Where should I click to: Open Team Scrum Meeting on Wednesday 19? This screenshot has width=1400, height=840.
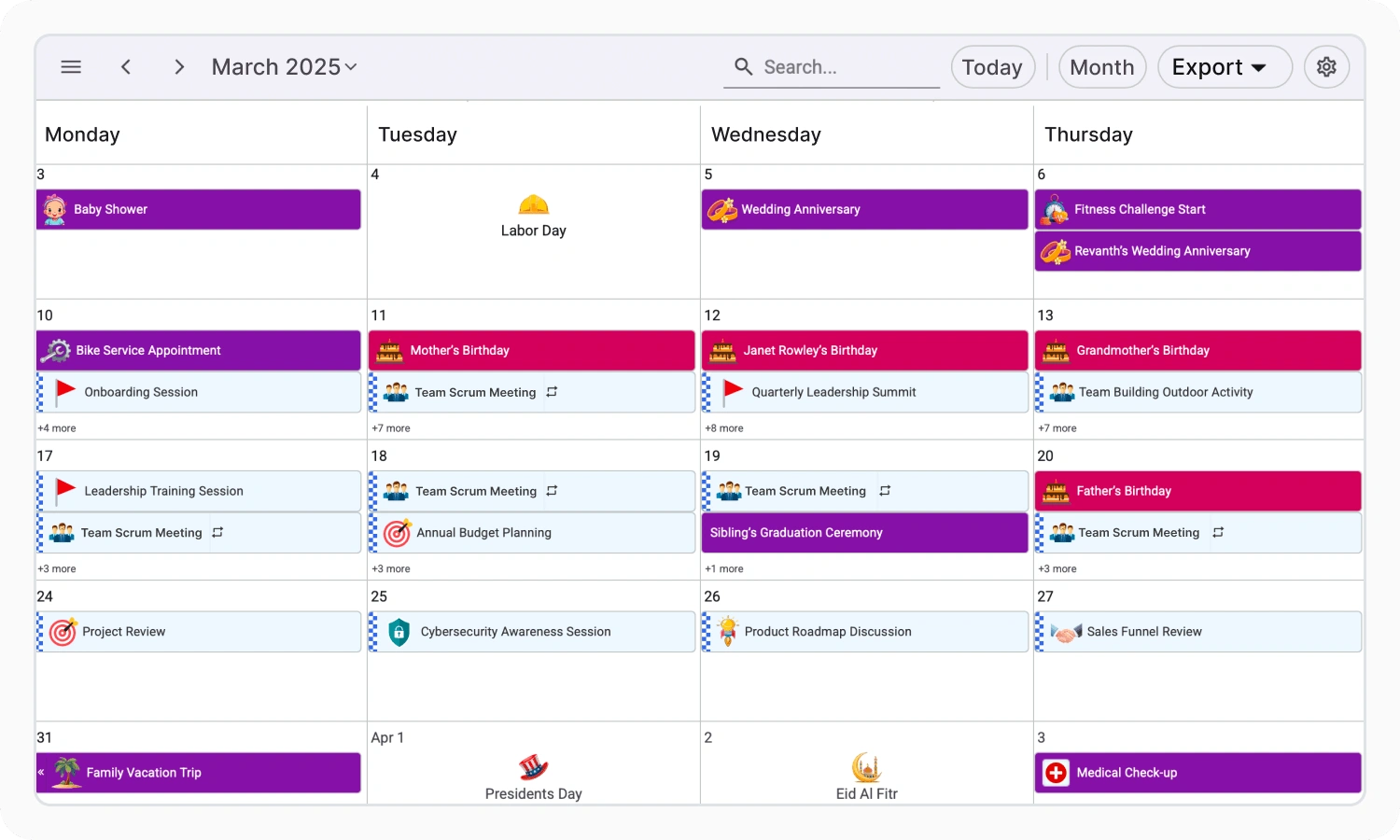(x=864, y=491)
